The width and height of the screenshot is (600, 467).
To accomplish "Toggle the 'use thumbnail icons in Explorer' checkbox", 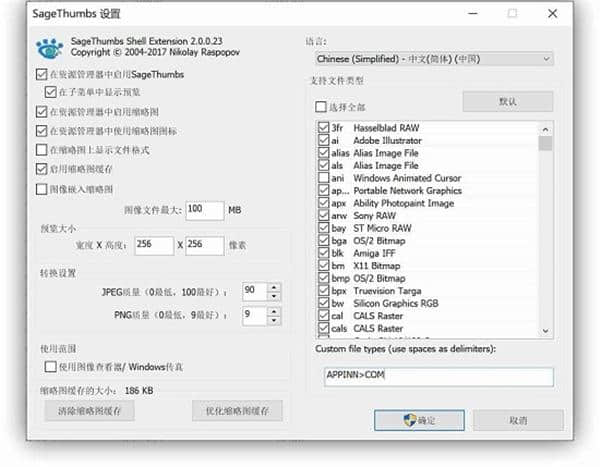I will coord(41,131).
